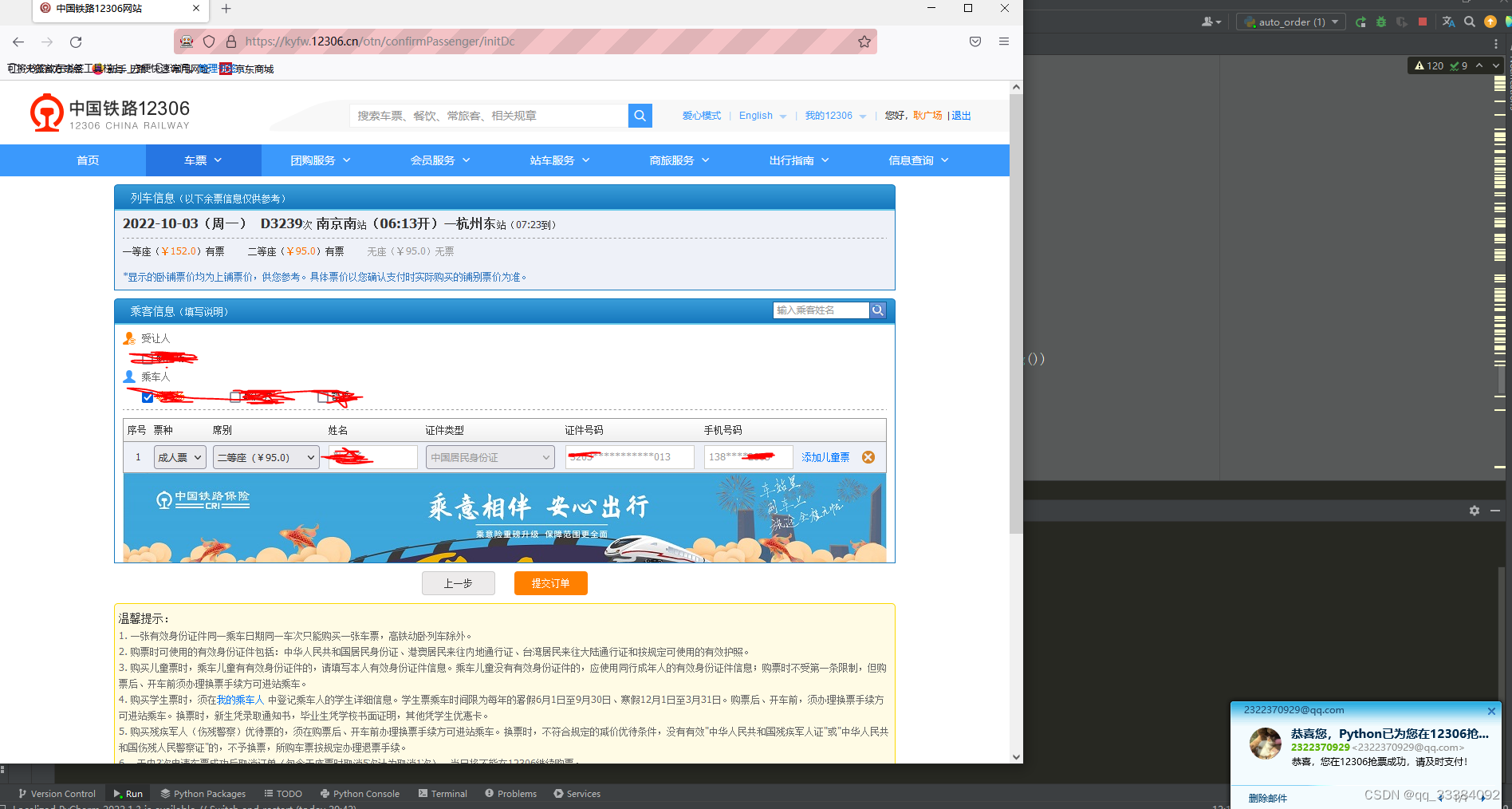
Task: Click the orange update arrow icon in PyCharm
Action: [1490, 22]
